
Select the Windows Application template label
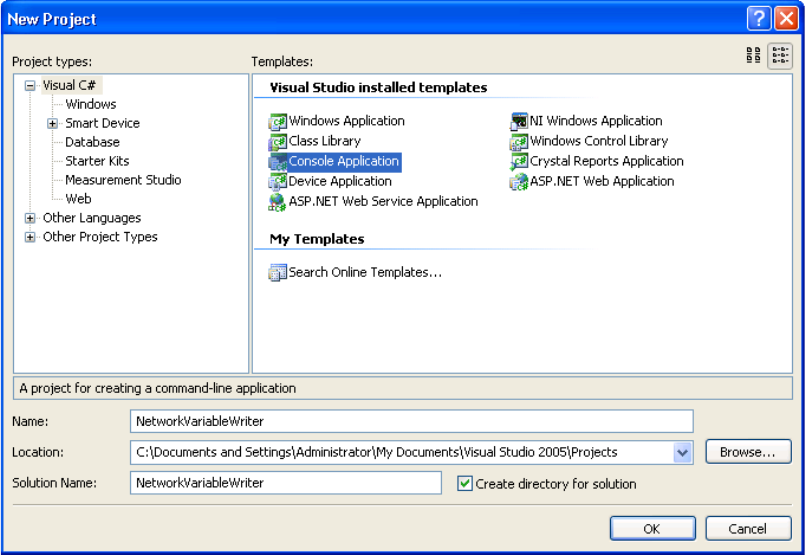[347, 121]
